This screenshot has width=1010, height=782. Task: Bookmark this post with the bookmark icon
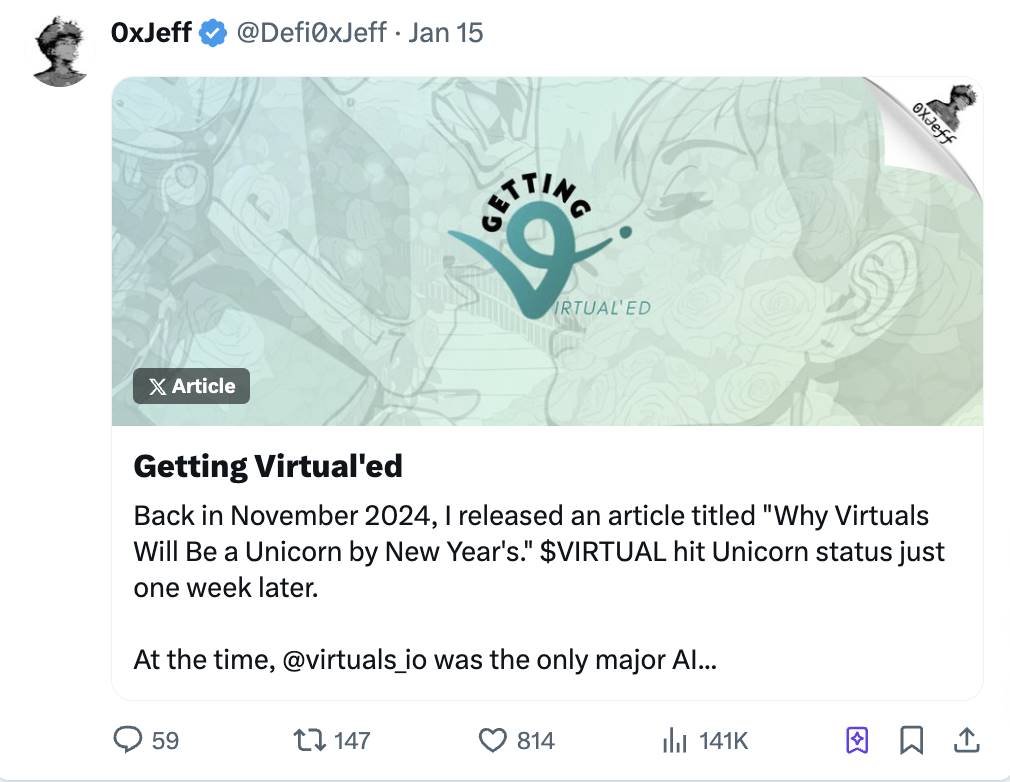click(x=911, y=740)
